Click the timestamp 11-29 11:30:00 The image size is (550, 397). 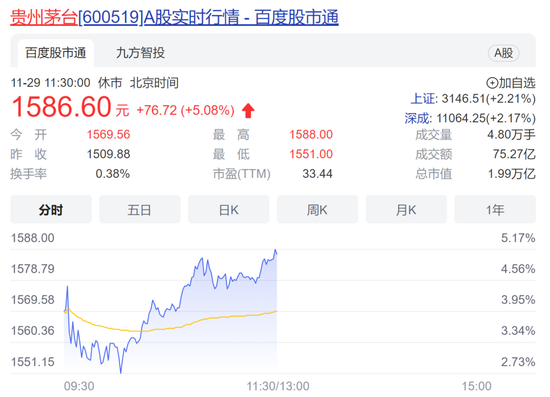click(51, 83)
